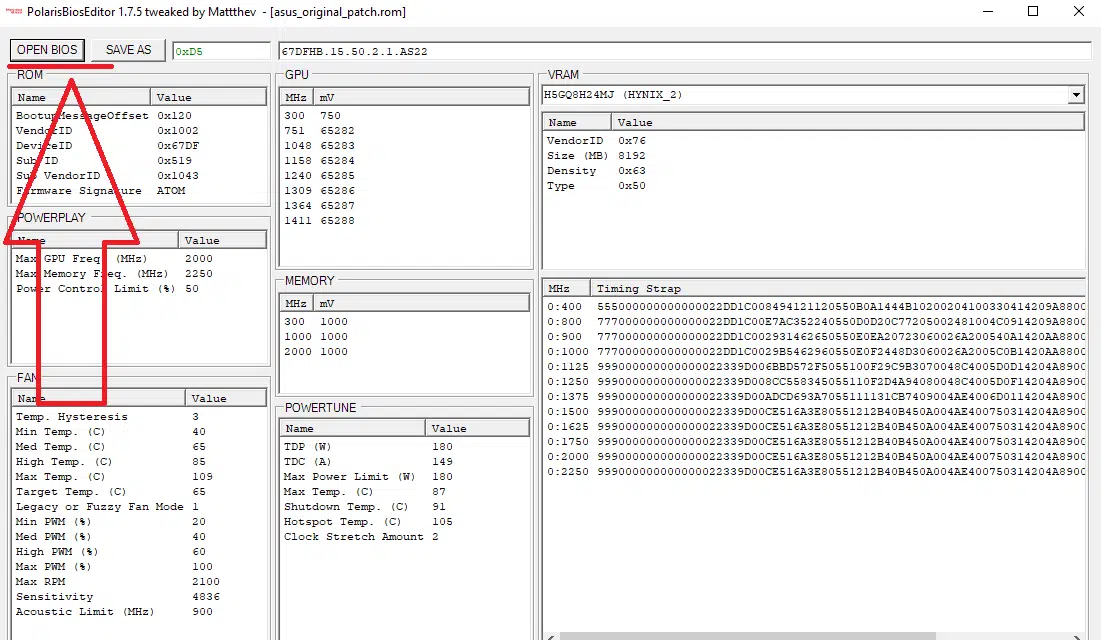The image size is (1101, 640).
Task: Select the 0:400 timing strap row
Action: pyautogui.click(x=815, y=307)
